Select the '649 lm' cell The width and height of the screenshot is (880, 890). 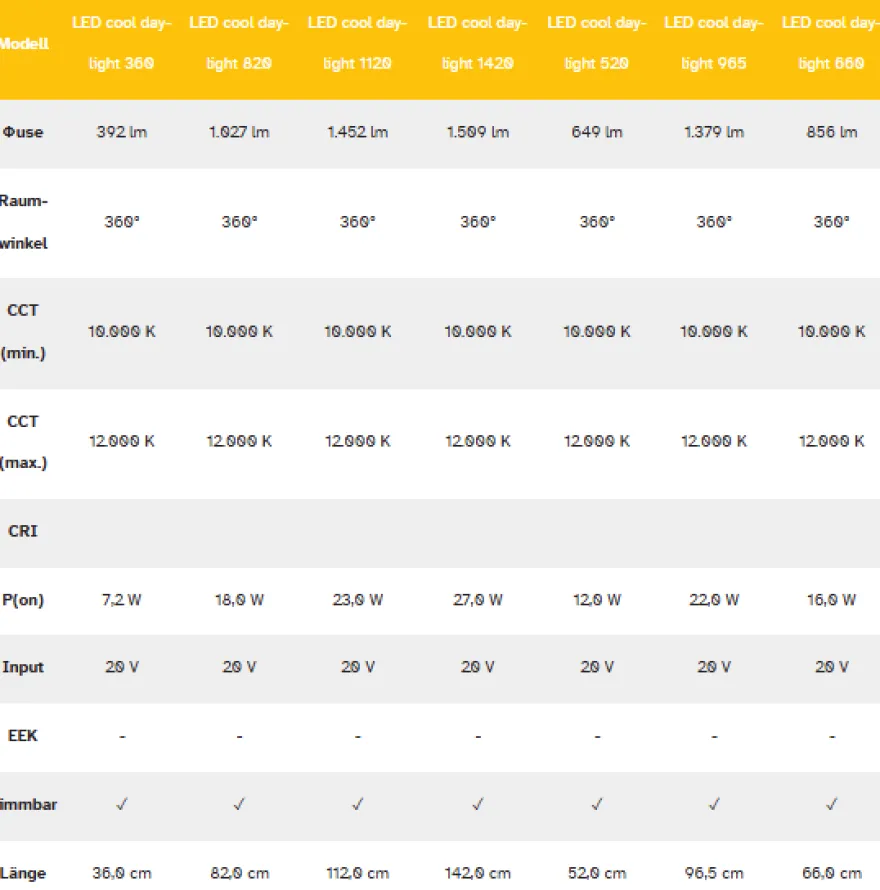(597, 132)
